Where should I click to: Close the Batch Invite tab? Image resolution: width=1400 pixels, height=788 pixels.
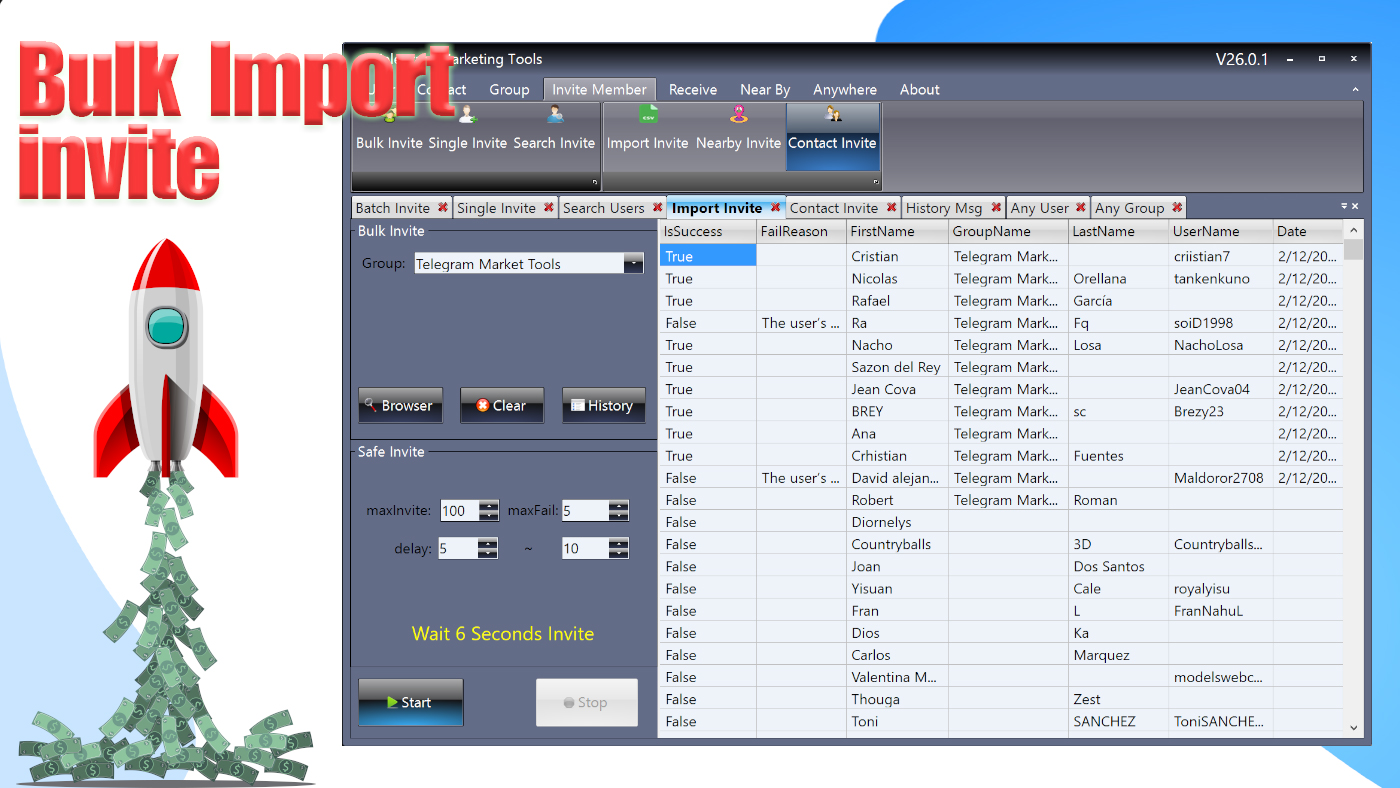(x=444, y=207)
